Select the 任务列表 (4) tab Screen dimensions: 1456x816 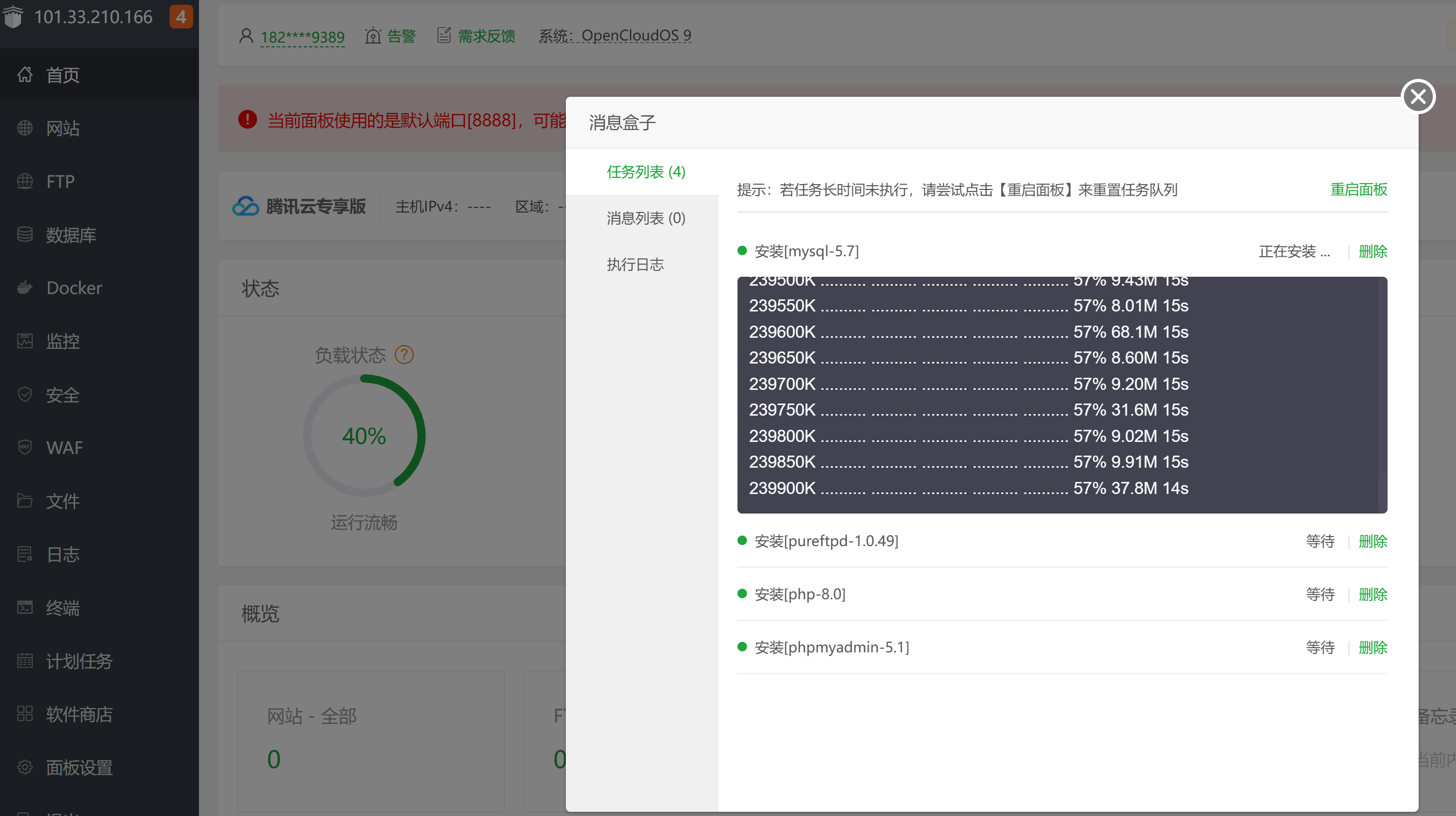(645, 172)
